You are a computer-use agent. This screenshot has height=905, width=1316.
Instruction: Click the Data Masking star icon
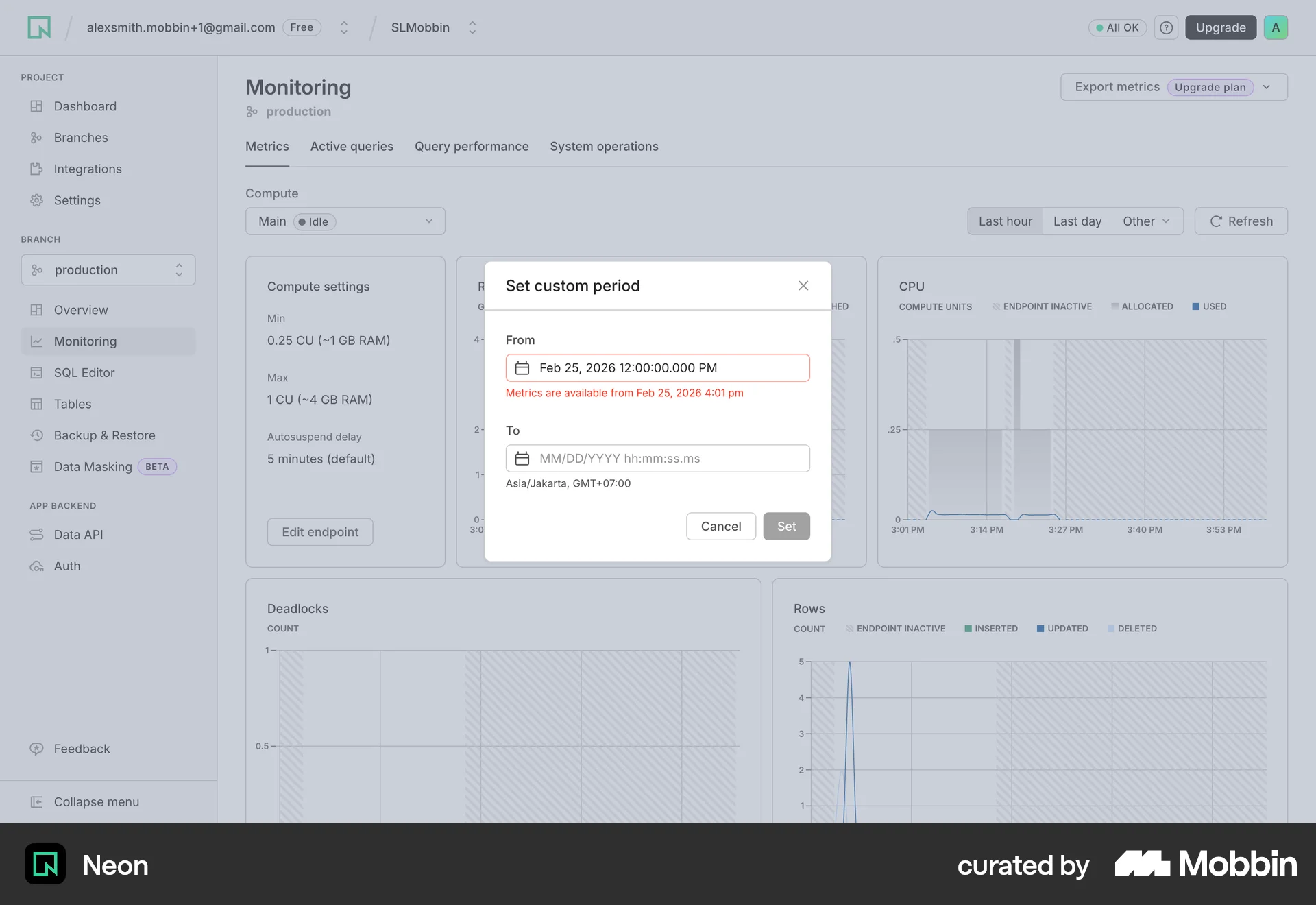pyautogui.click(x=36, y=467)
